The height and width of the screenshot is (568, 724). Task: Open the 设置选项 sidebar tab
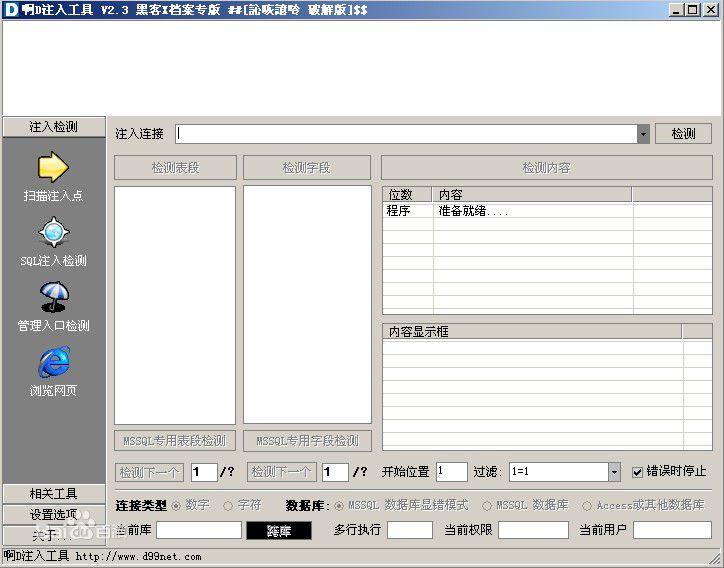(54, 514)
